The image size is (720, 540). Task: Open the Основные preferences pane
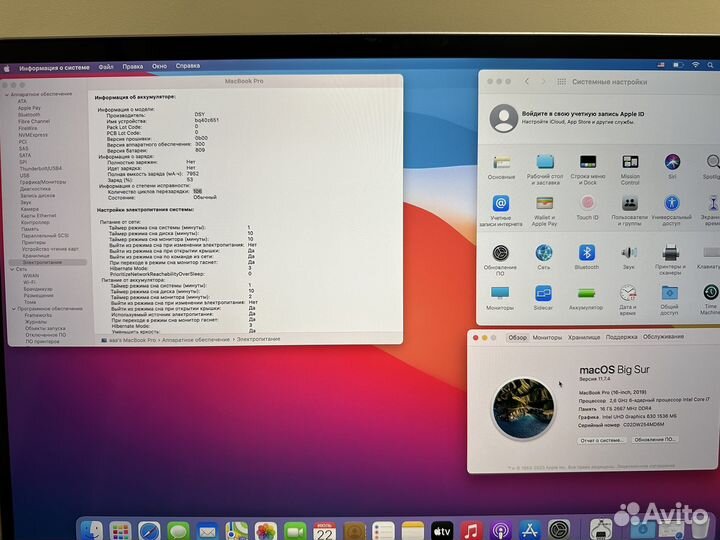pos(501,166)
